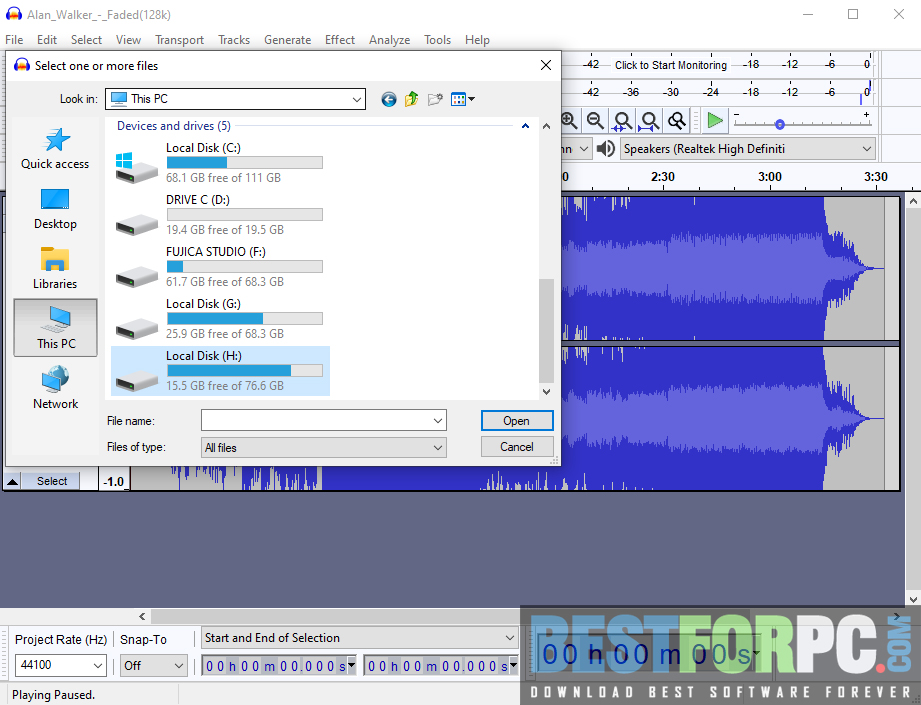Click 2:30 mark on timeline ruler
Viewport: 921px width, 705px height.
pyautogui.click(x=663, y=177)
